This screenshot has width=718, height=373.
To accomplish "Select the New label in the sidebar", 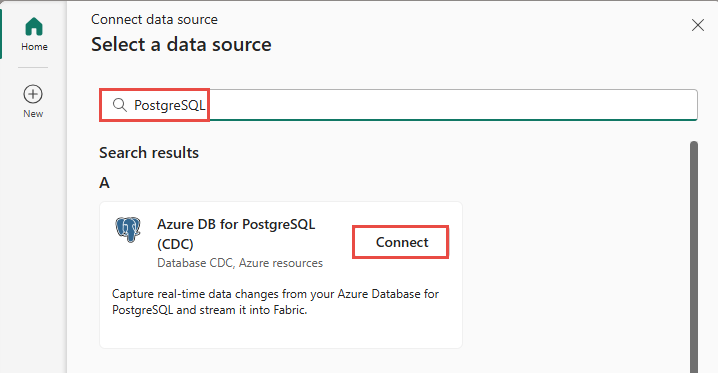I will click(x=33, y=114).
